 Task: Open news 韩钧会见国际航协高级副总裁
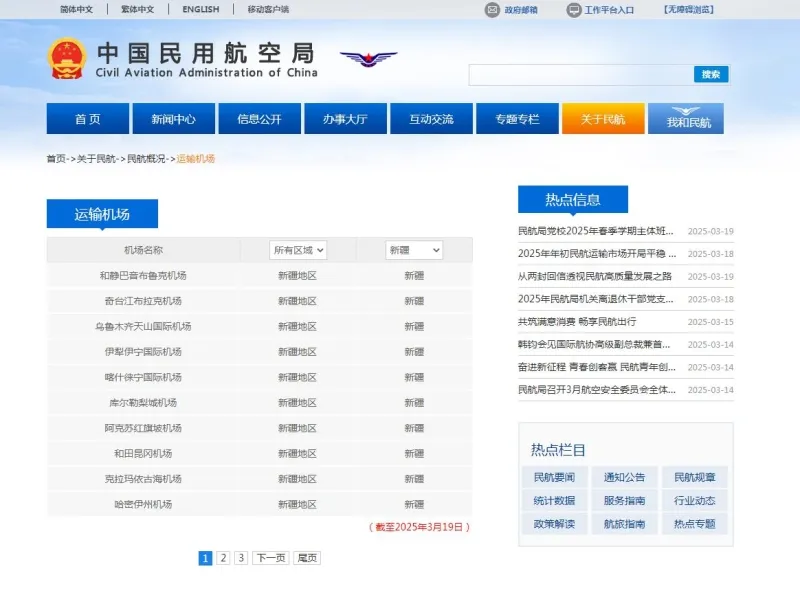point(594,344)
